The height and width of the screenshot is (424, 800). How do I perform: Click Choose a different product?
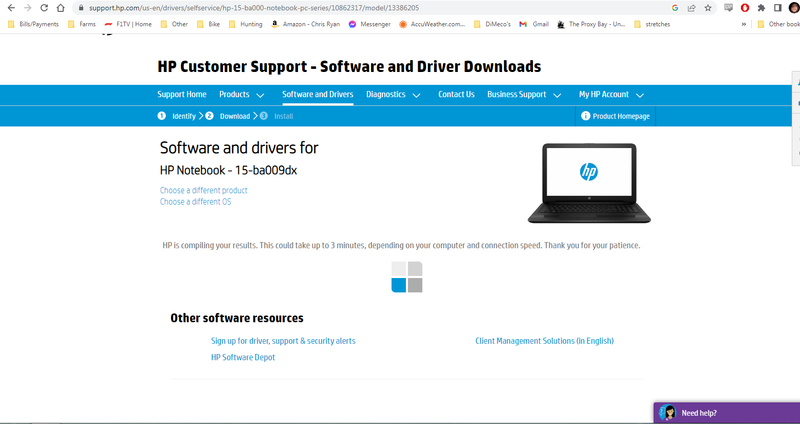tap(204, 190)
